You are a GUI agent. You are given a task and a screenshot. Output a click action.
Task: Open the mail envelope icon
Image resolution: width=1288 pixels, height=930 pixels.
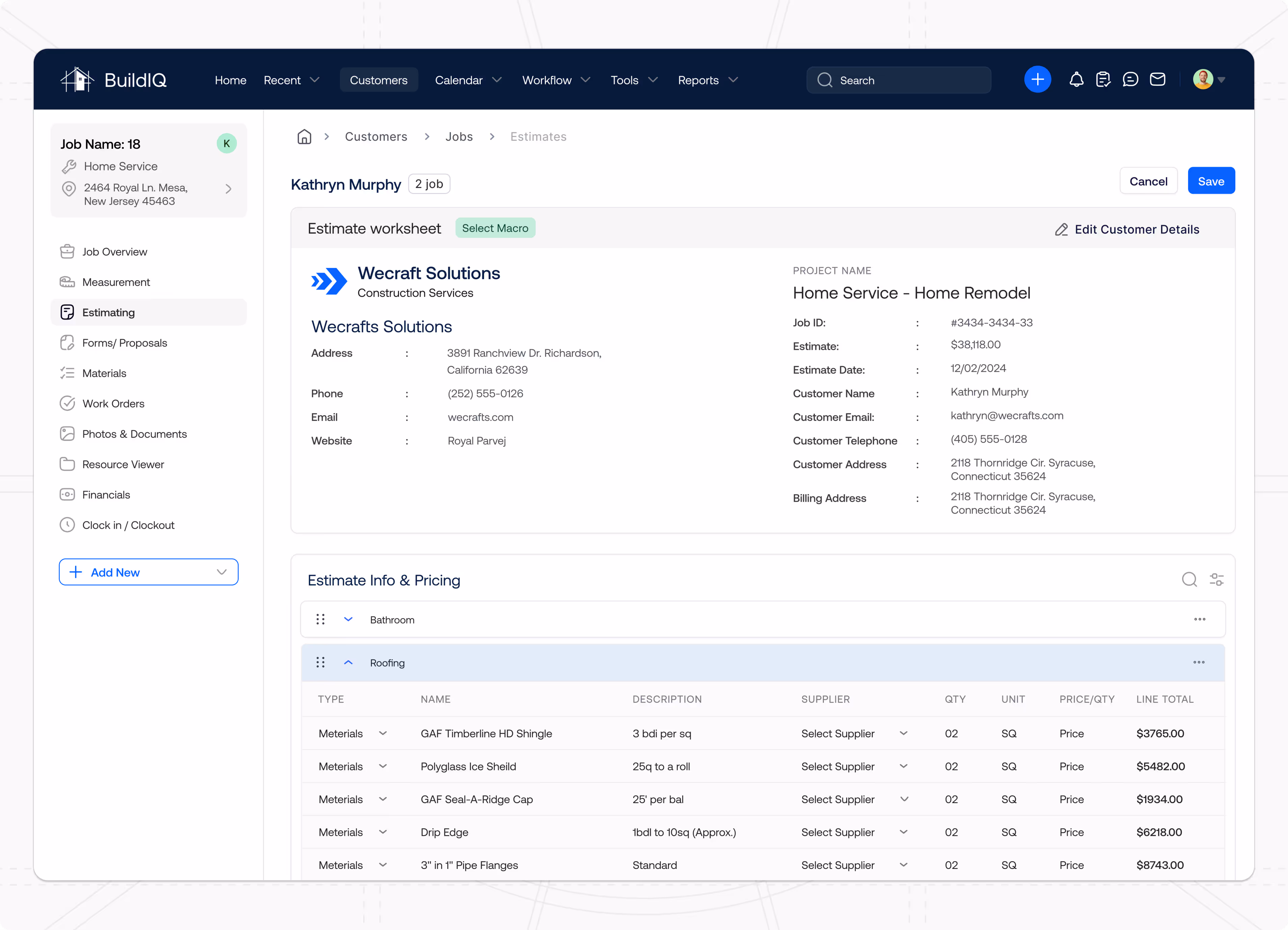(1157, 80)
